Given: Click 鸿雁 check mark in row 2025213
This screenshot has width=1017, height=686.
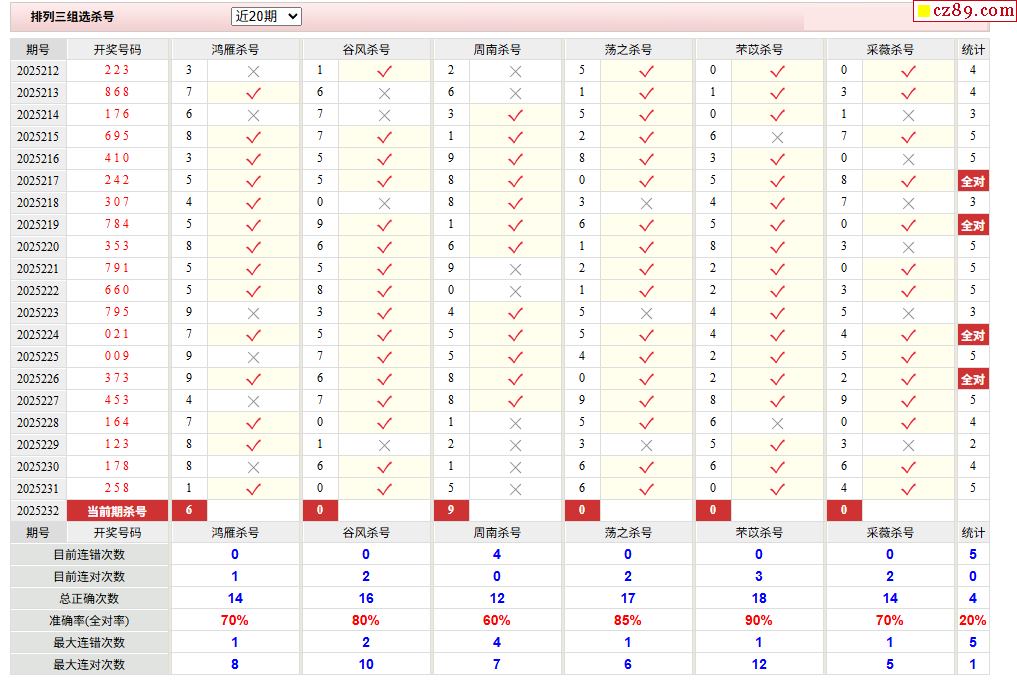Looking at the screenshot, I should pos(254,93).
